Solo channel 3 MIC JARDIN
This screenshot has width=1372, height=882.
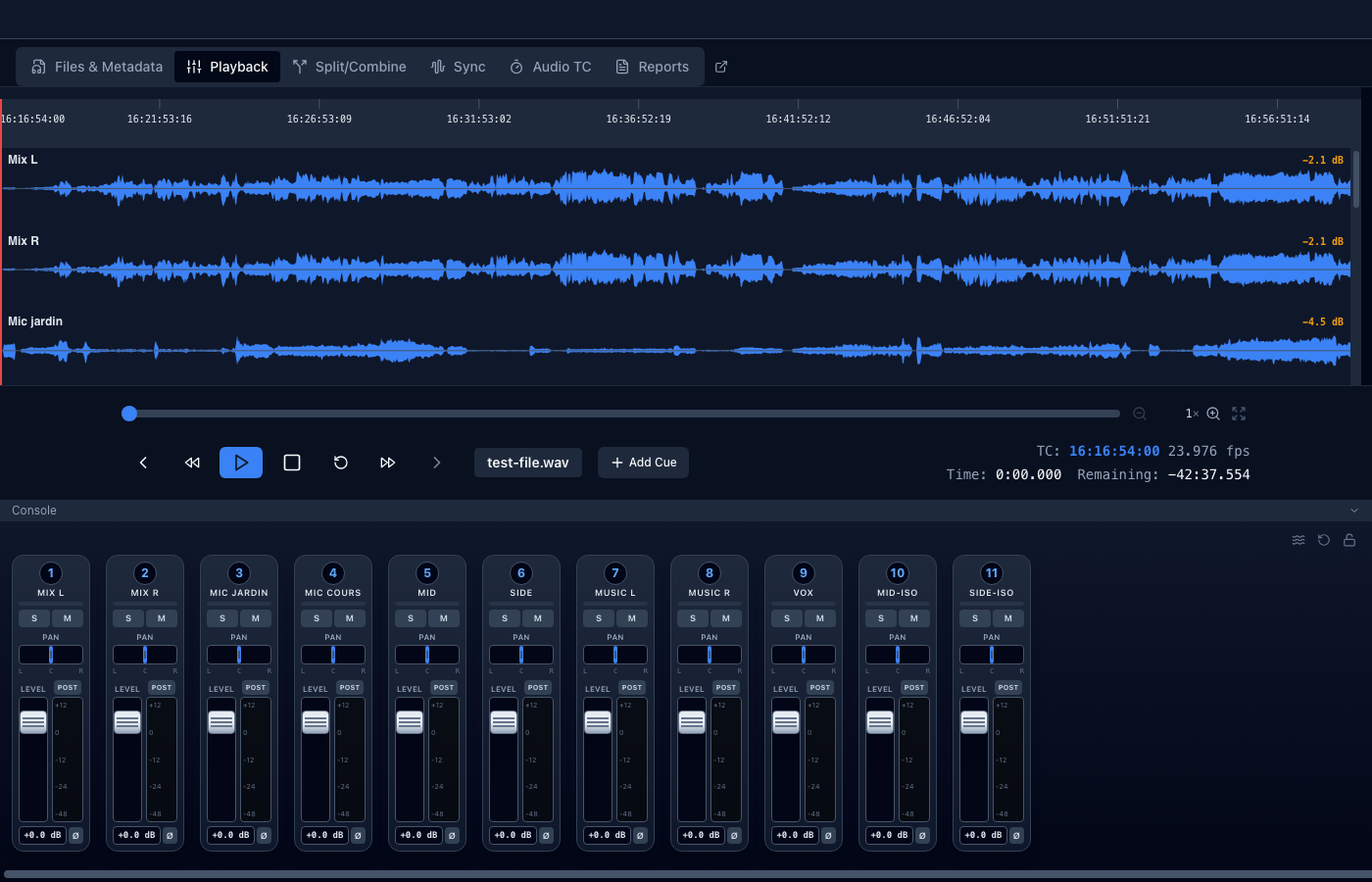click(x=222, y=618)
